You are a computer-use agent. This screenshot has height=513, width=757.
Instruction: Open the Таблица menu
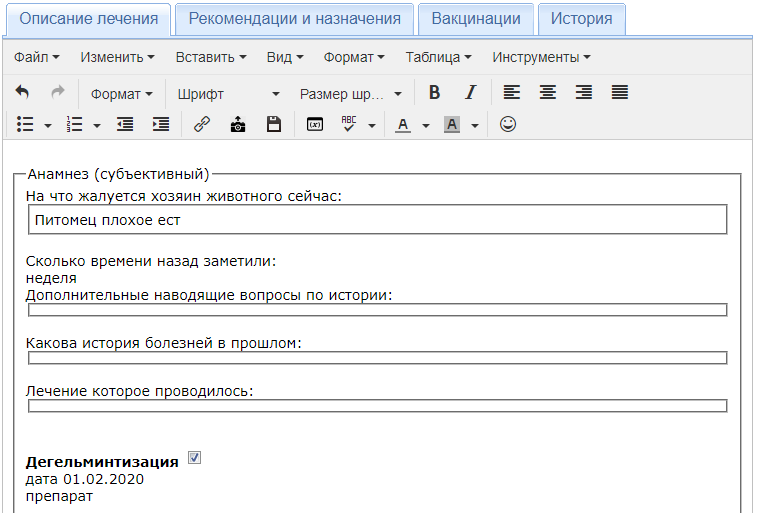coord(439,57)
